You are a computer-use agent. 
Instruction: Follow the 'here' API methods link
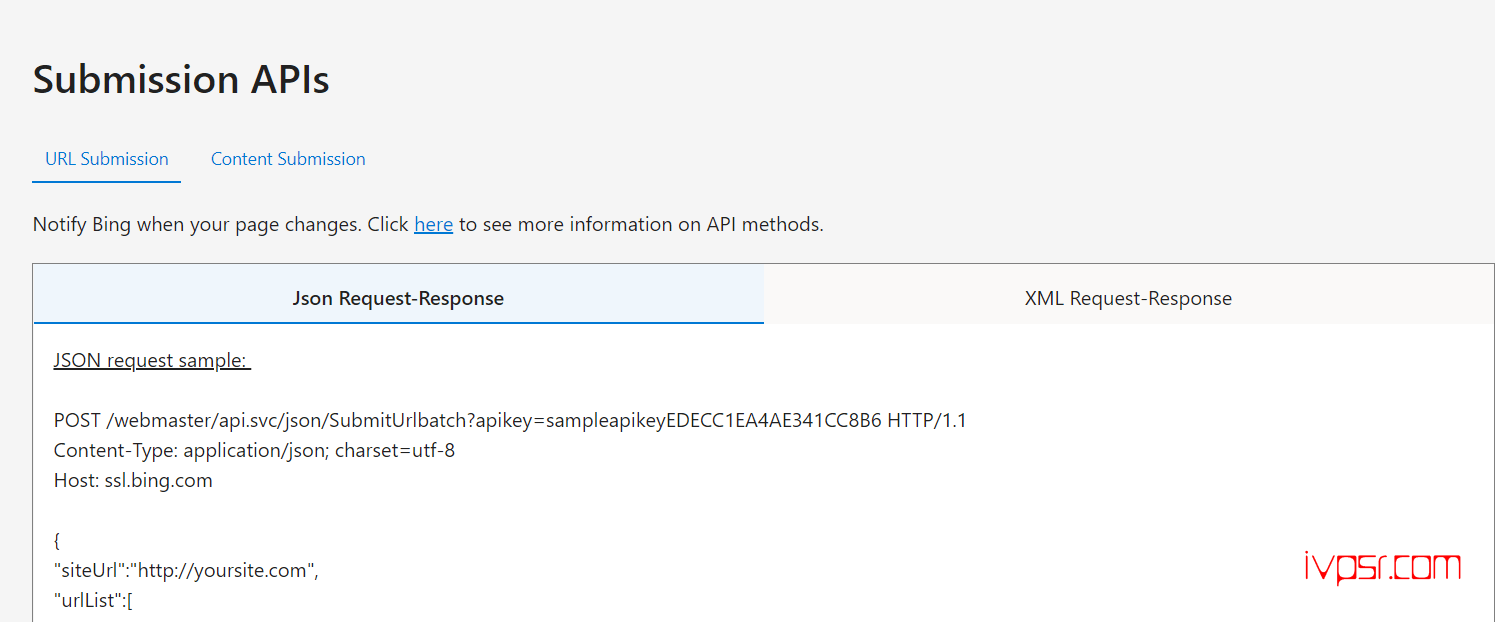(x=433, y=224)
